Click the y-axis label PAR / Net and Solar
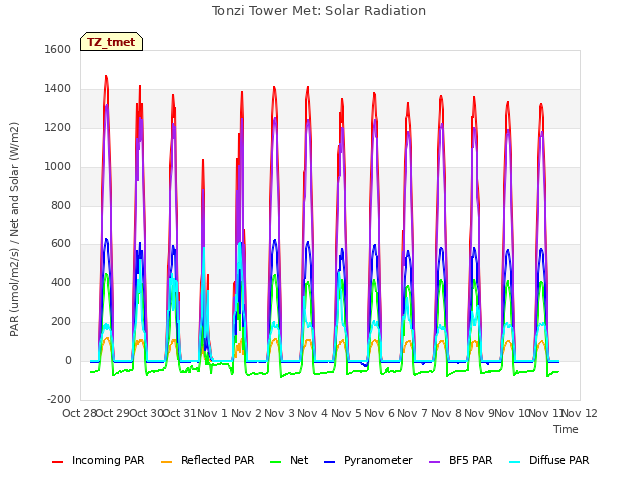 coord(14,229)
